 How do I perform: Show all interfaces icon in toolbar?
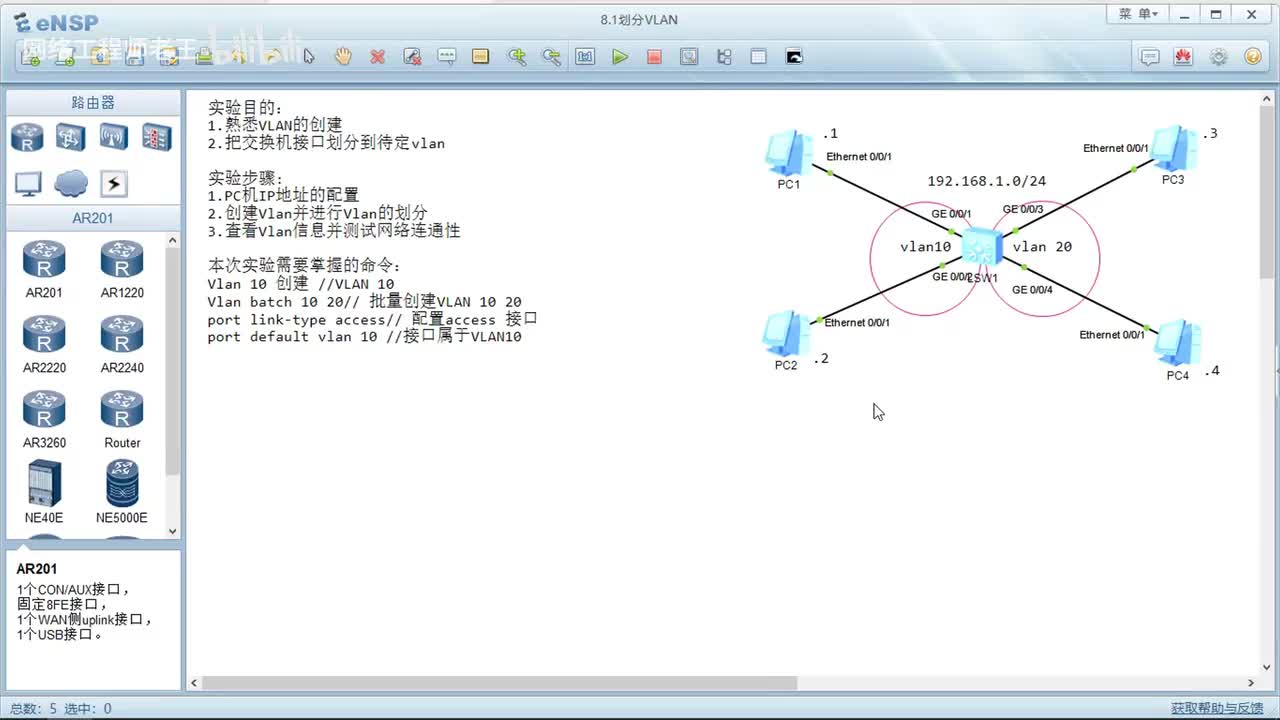coord(724,57)
